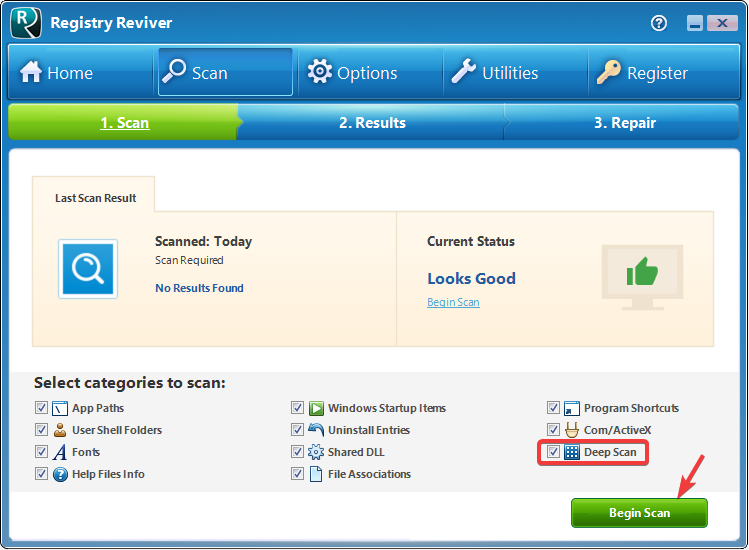Toggle the Com/ActiveX checkbox
The height and width of the screenshot is (550, 749).
554,430
